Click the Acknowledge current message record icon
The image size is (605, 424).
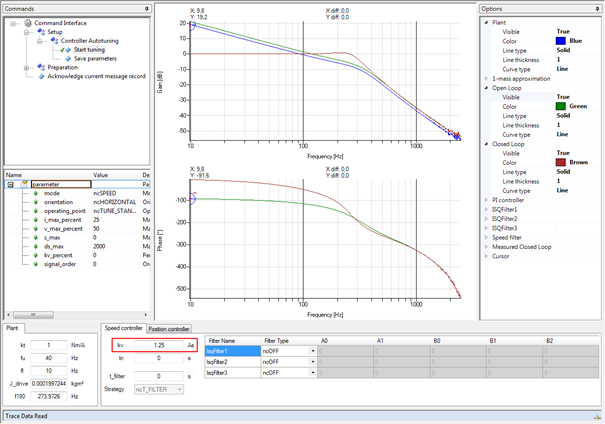42,76
